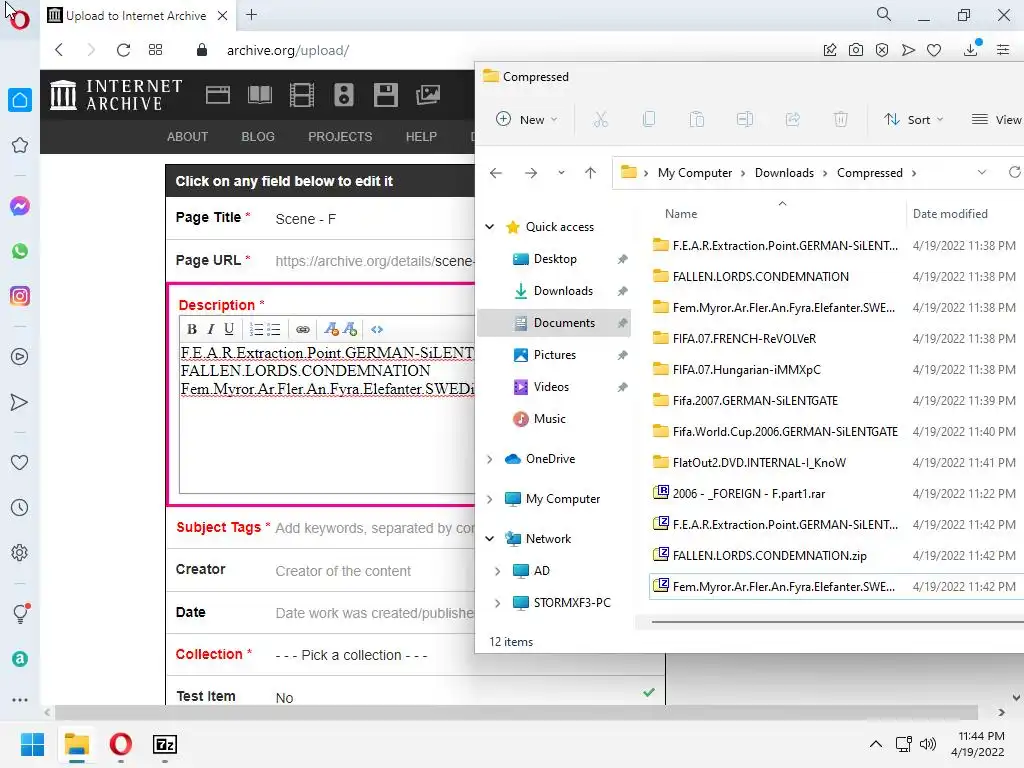Viewport: 1024px width, 768px height.
Task: Expand OneDrive tree node
Action: pos(490,459)
